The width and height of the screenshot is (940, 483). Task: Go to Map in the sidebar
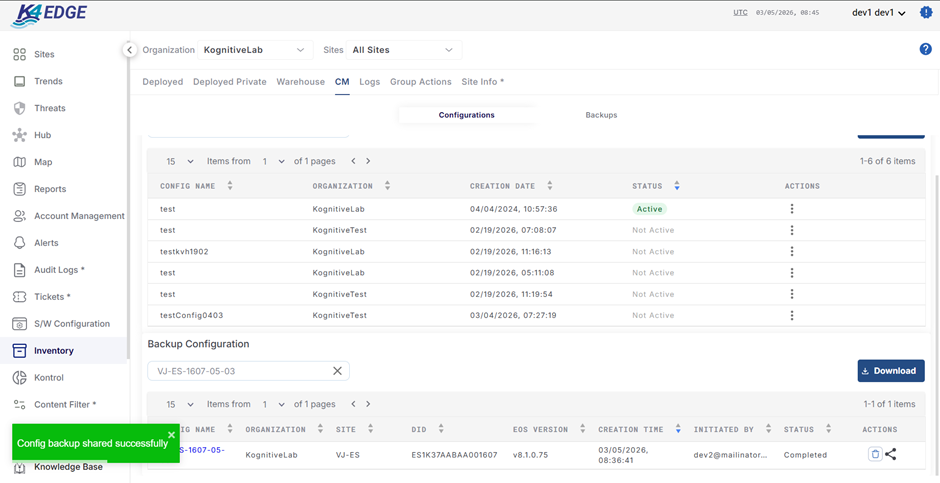43,162
